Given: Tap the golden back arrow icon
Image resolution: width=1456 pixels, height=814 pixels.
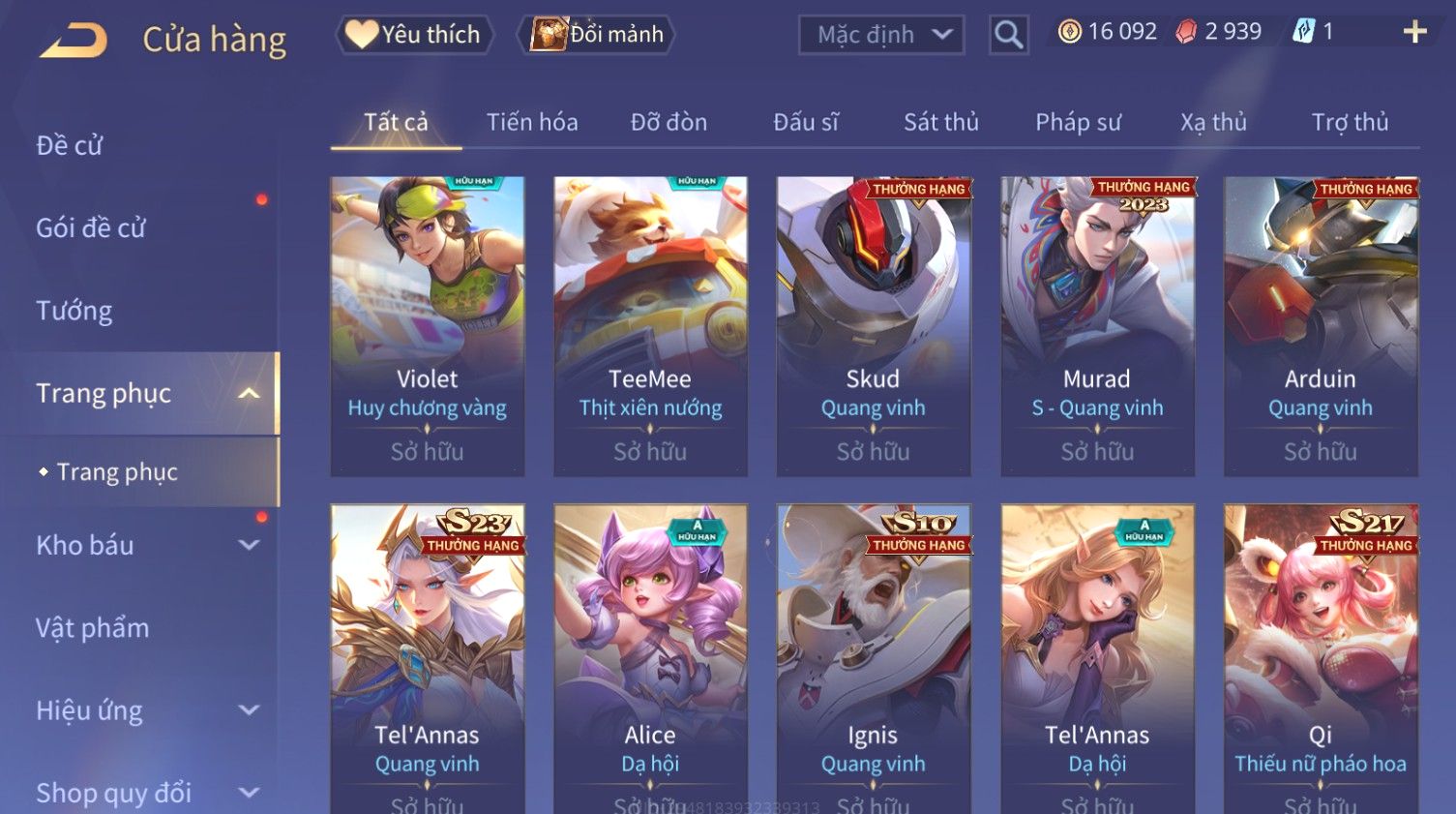Looking at the screenshot, I should click(74, 41).
